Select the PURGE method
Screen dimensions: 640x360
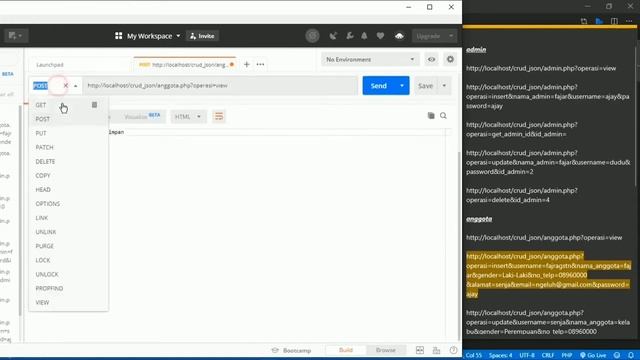click(44, 246)
